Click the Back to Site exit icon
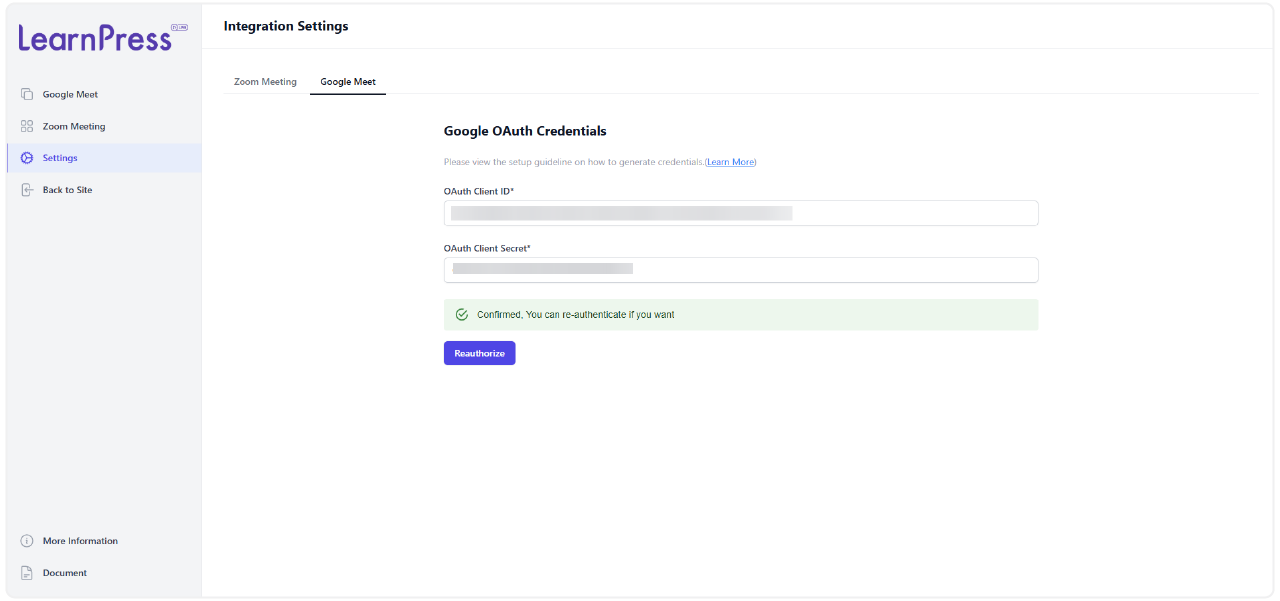Screen dimensions: 1280x601 click(x=27, y=190)
